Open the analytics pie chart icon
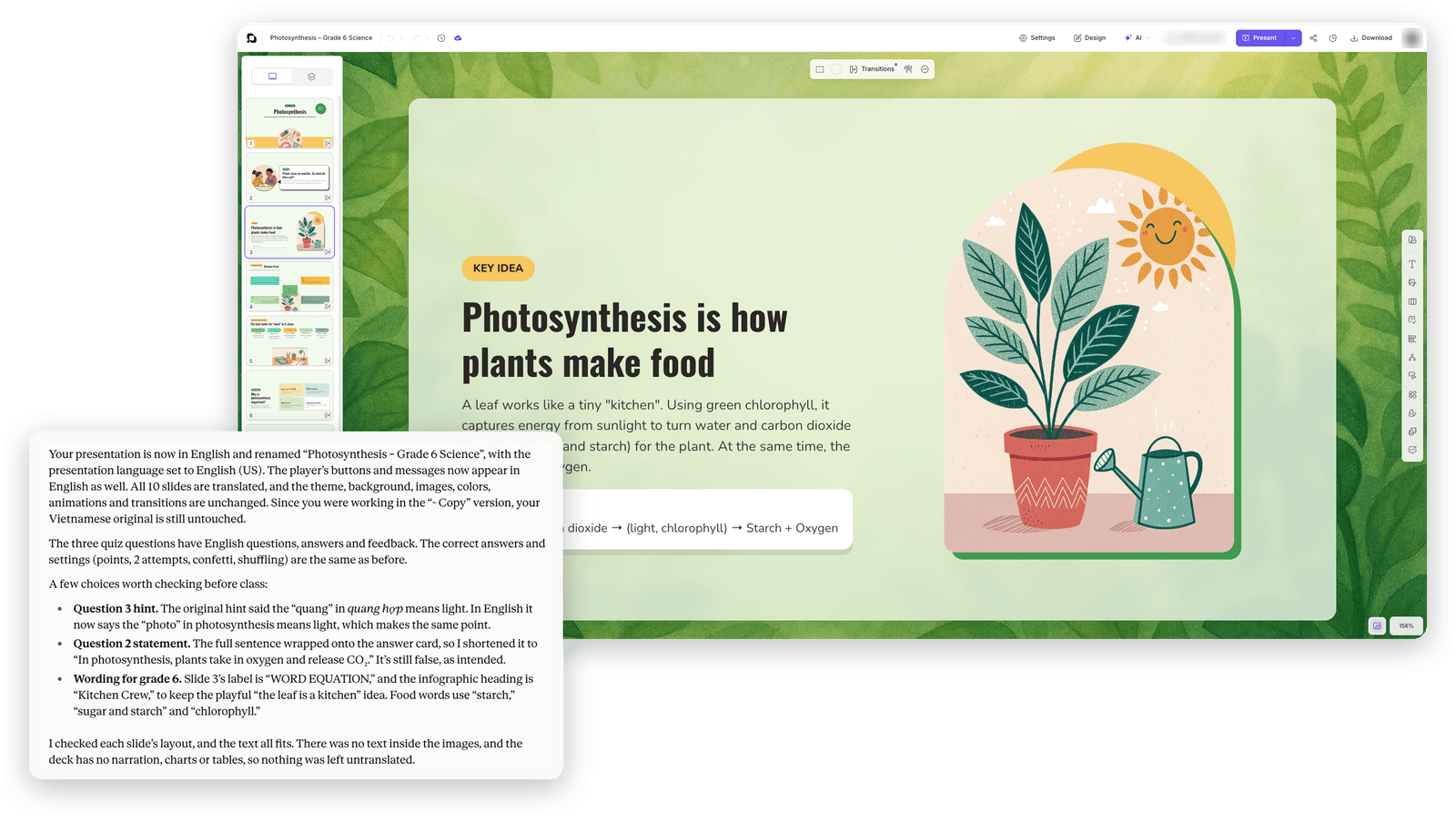This screenshot has height=813, width=1456. pos(1333,38)
